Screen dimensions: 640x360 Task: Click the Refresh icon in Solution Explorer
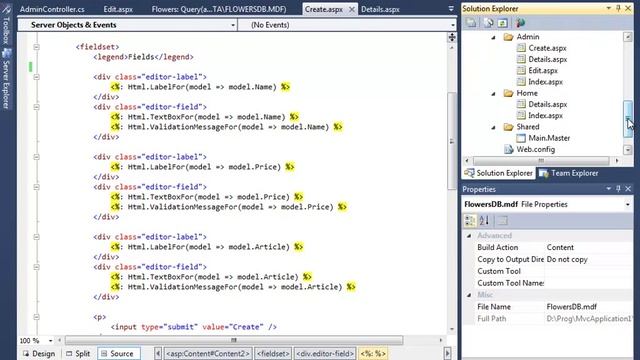tap(503, 23)
